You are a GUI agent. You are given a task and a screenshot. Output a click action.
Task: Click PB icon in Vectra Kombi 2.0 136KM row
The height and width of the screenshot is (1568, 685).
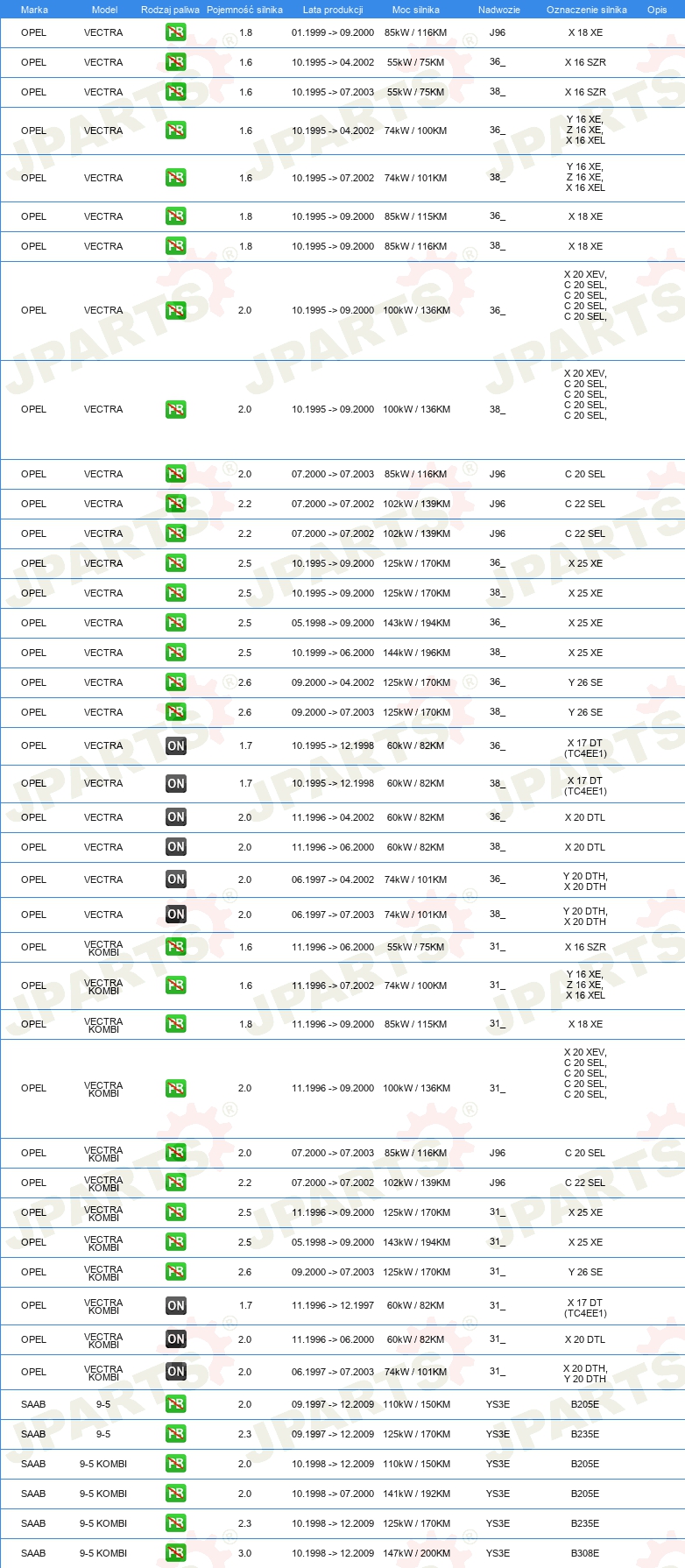176,1088
